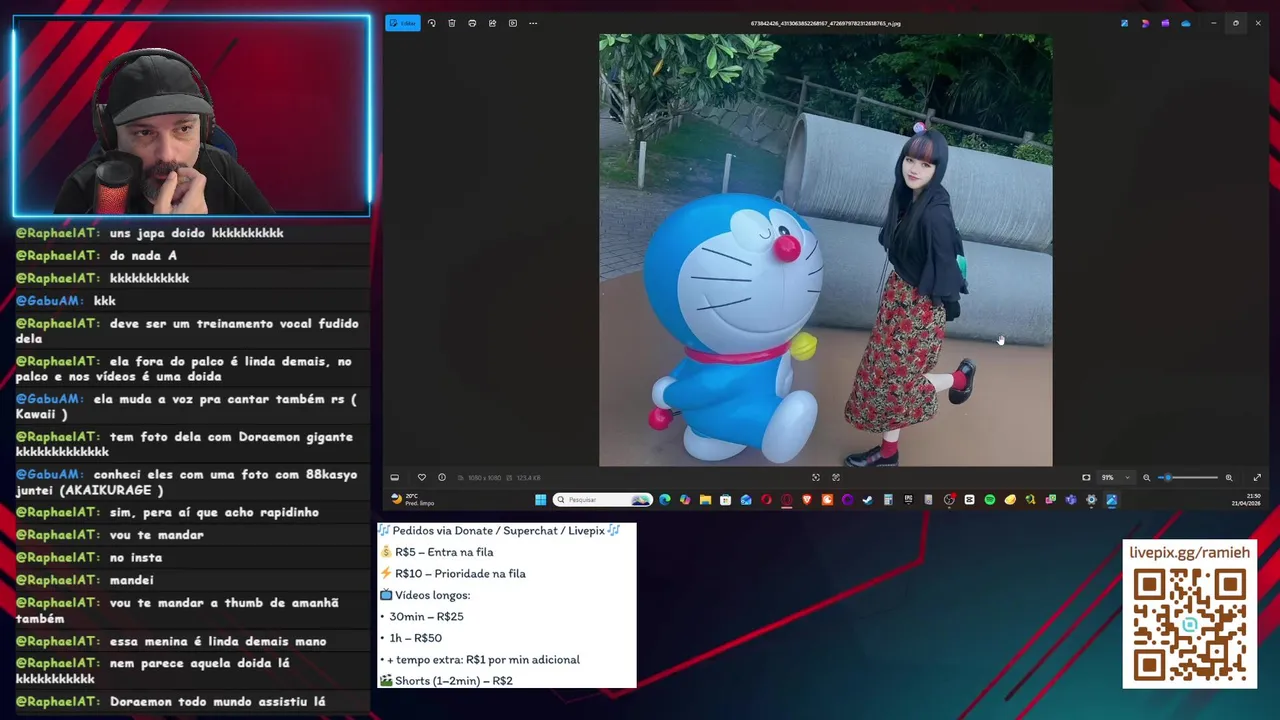Click the "1h – R$50" price line
Screen dimensions: 1280x720
(x=411, y=638)
